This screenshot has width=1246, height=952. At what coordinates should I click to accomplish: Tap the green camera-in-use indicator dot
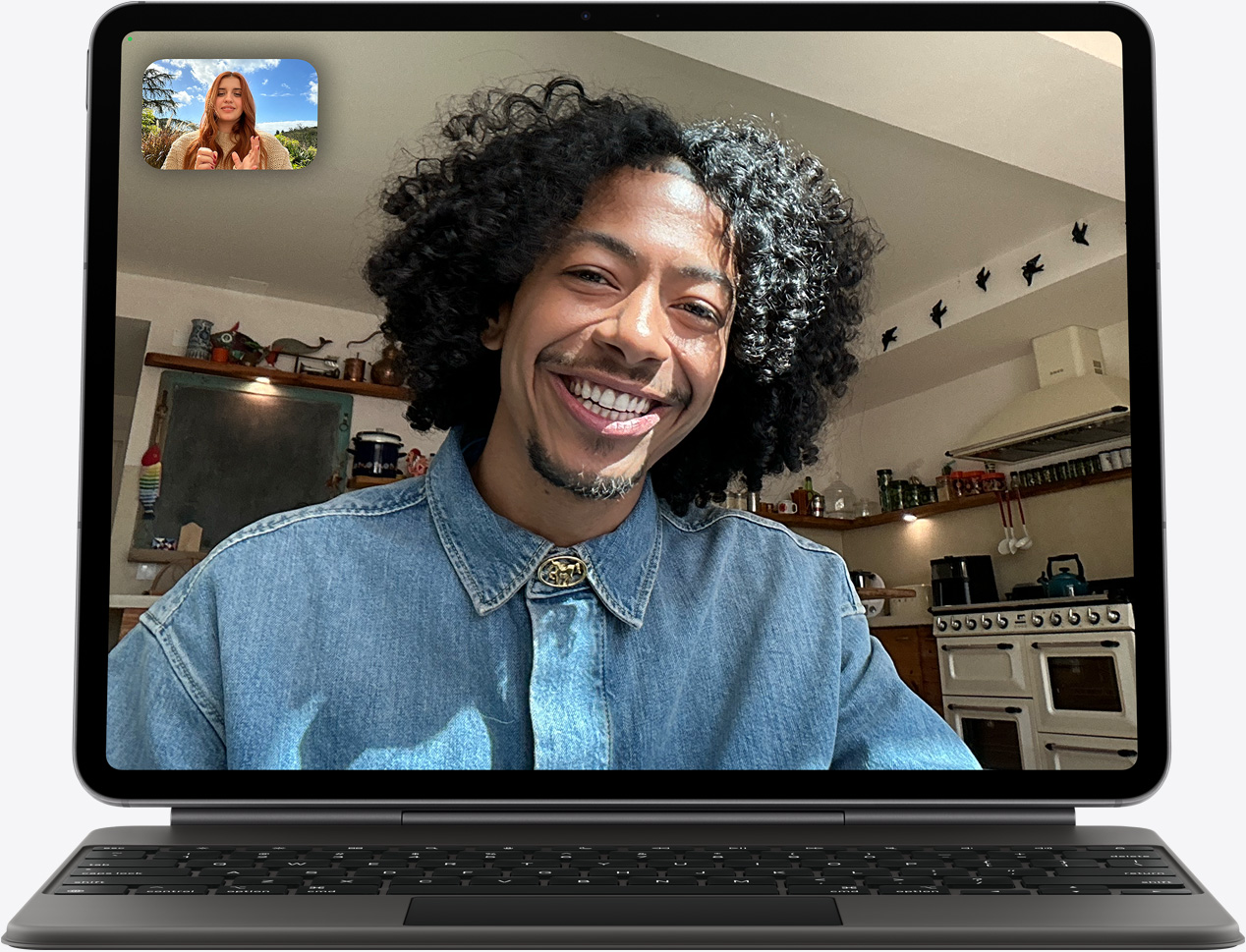130,39
